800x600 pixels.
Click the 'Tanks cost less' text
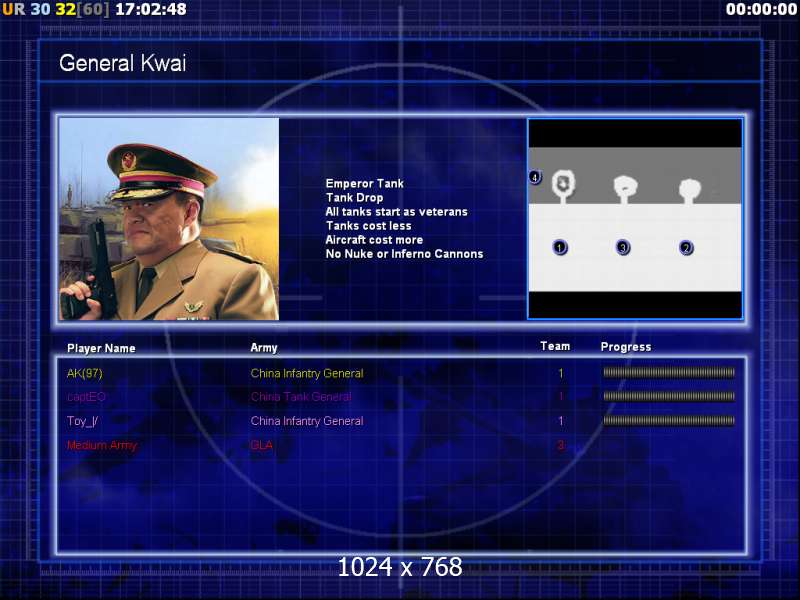click(x=368, y=226)
